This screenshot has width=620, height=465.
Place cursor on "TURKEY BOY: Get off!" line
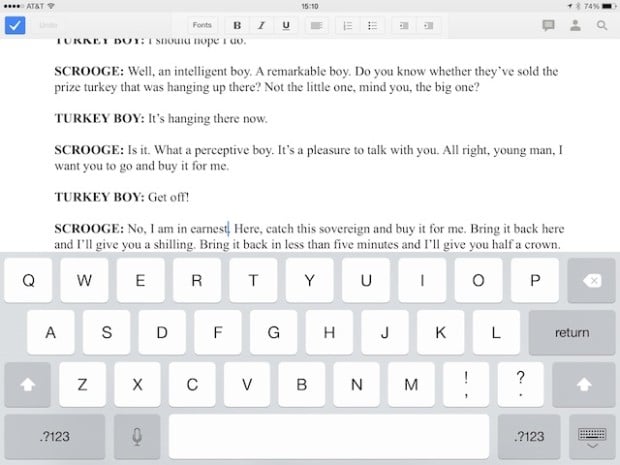tap(122, 197)
